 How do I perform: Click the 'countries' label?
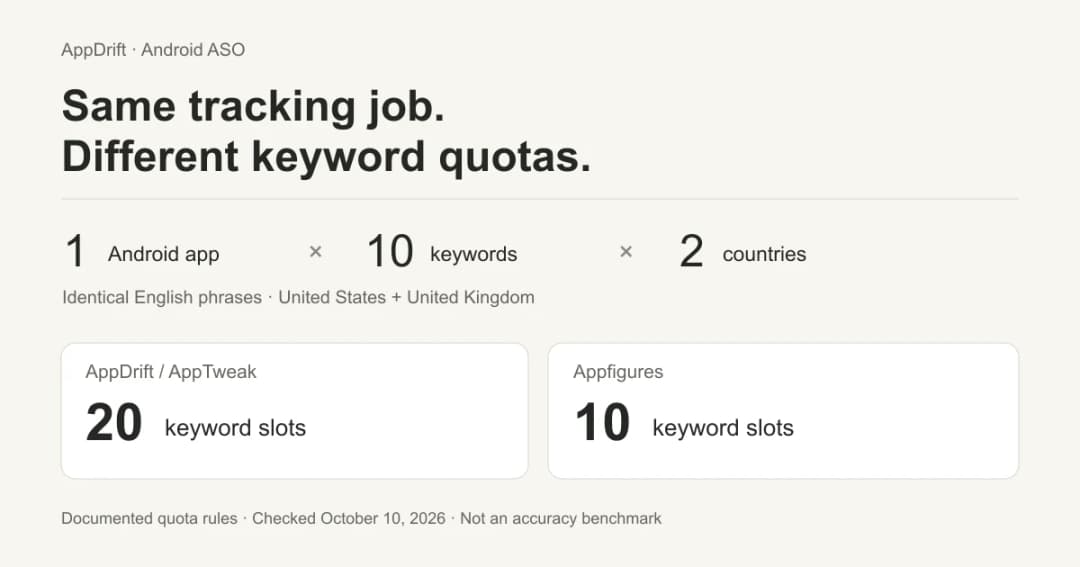(x=764, y=254)
